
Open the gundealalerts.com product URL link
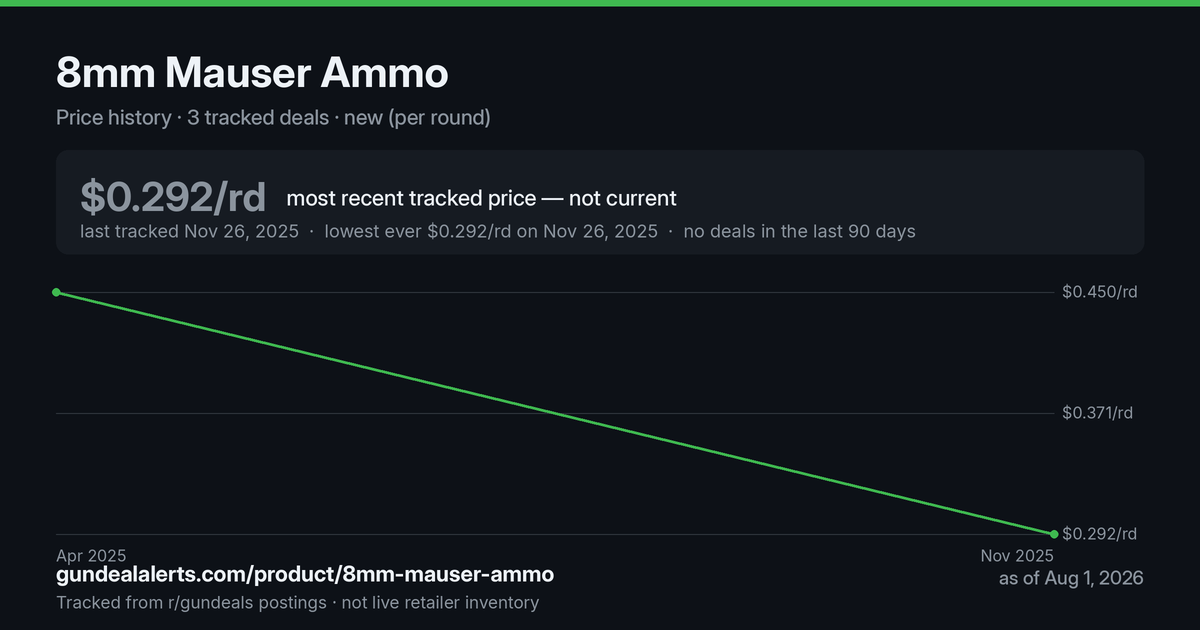[x=305, y=575]
